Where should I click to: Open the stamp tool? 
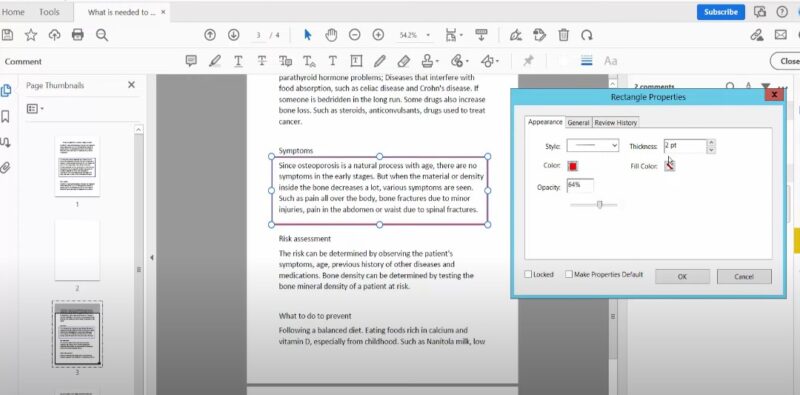[430, 61]
